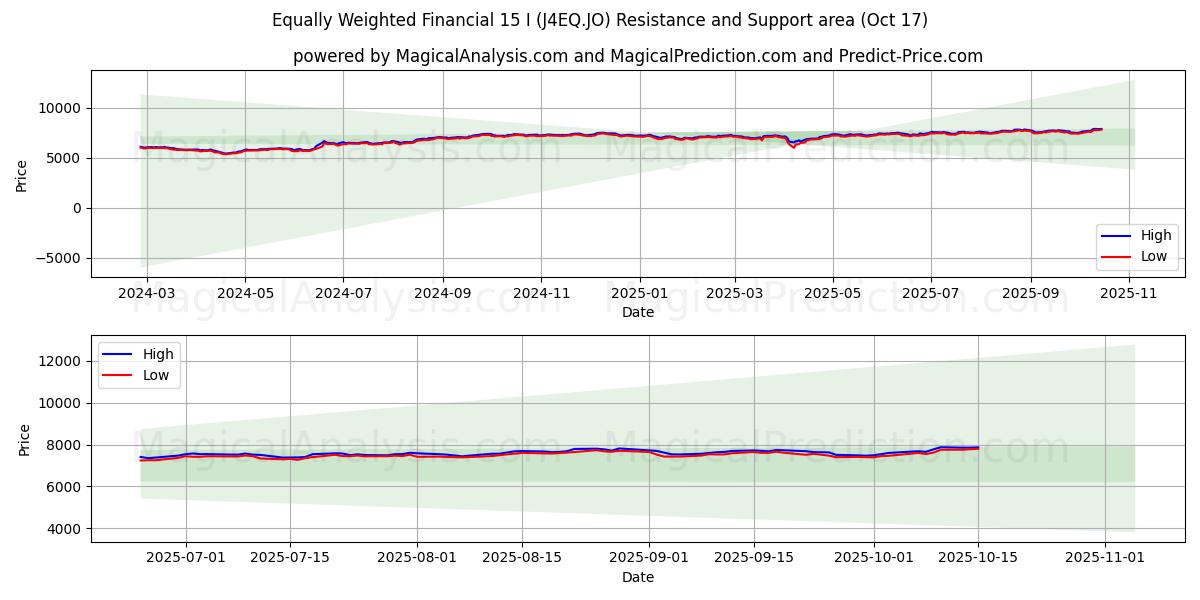This screenshot has width=1200, height=600.
Task: Select the 2024-11 date tick label
Action: click(x=540, y=295)
